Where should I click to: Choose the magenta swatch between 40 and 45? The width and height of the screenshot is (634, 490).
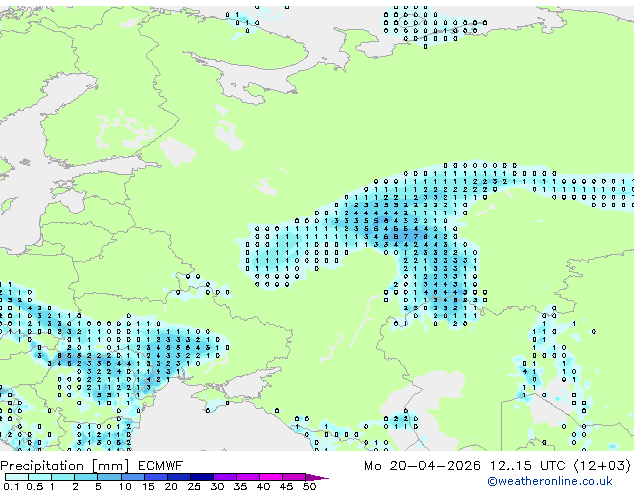[271, 477]
